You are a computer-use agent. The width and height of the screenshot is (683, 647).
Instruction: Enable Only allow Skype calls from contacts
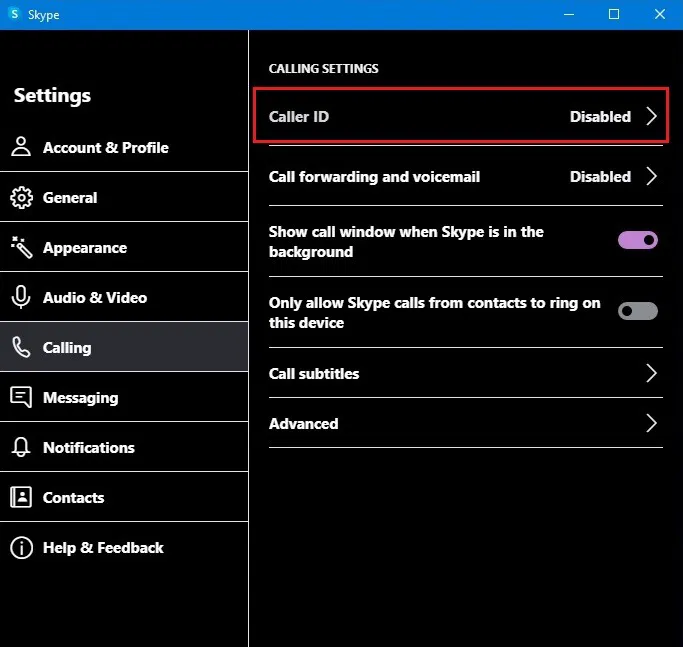point(638,311)
